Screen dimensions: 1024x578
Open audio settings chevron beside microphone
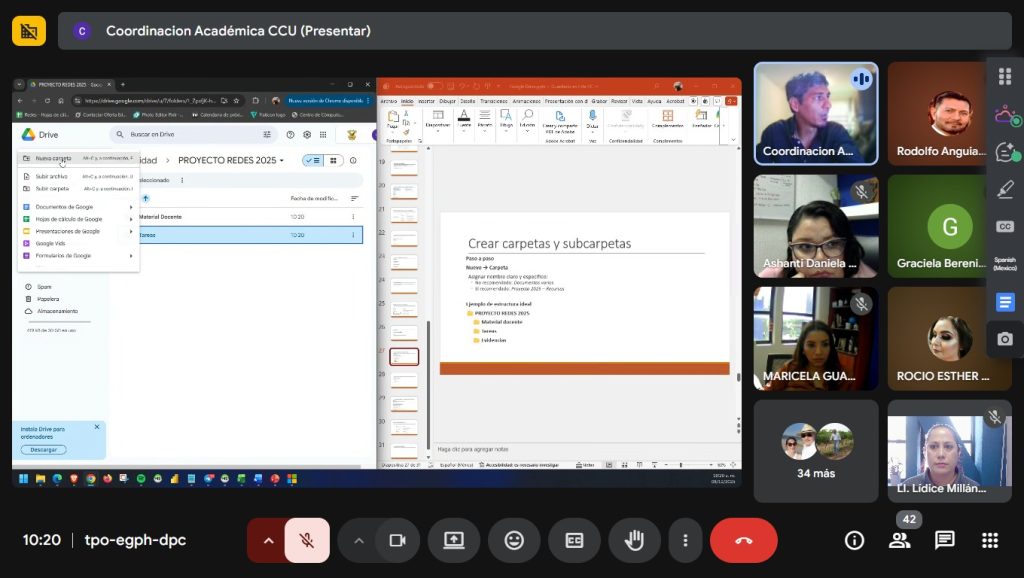(268, 540)
